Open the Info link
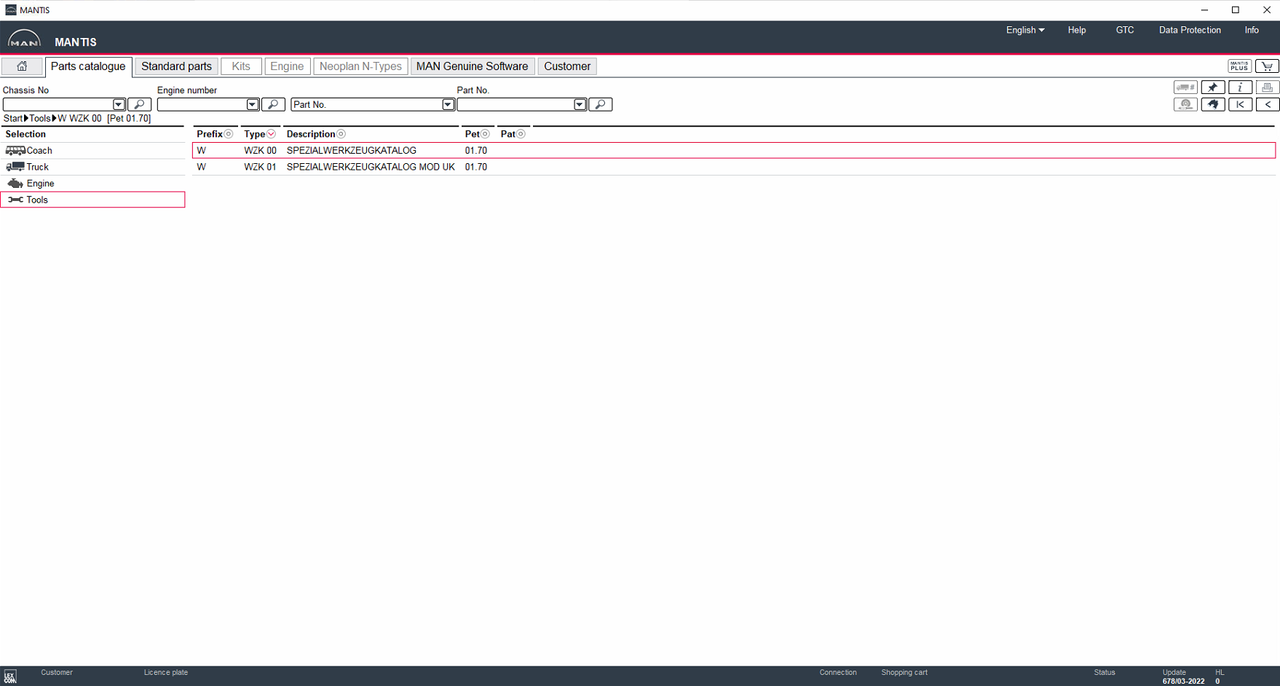This screenshot has height=686, width=1280. click(1252, 30)
